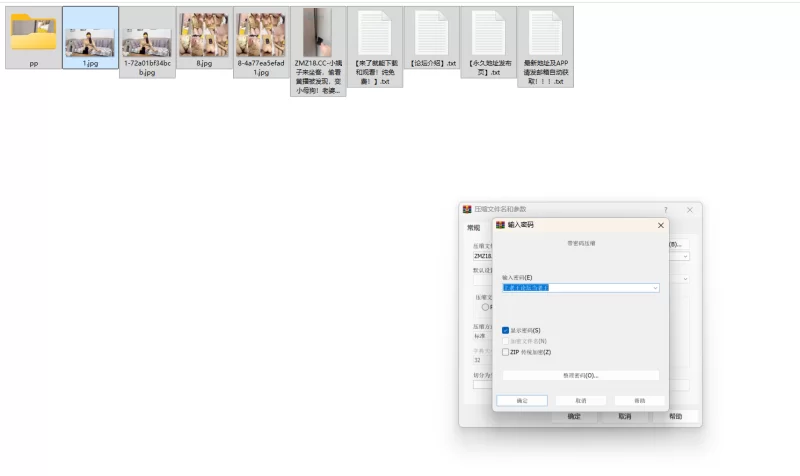Click the pp folder name label
800x476 pixels.
pyautogui.click(x=34, y=64)
